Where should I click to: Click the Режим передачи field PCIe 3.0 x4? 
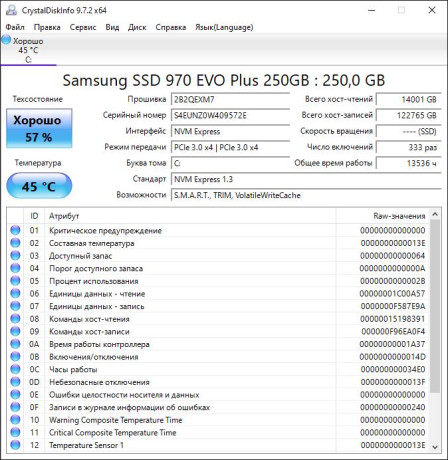(x=230, y=147)
